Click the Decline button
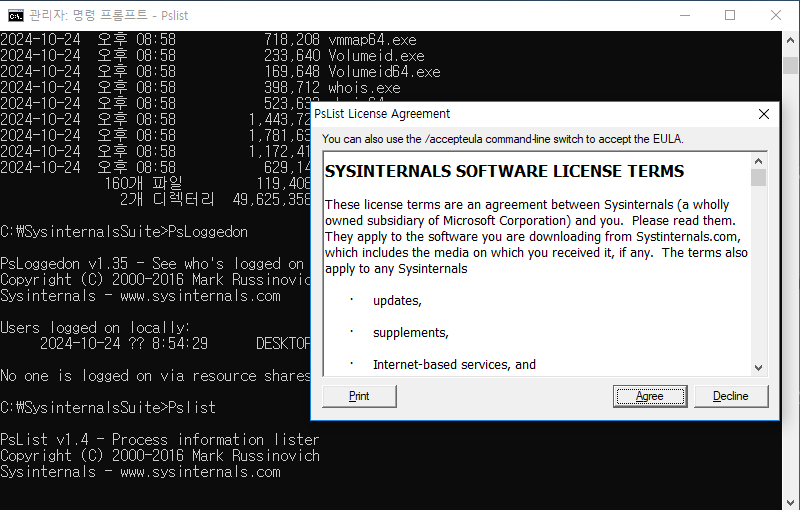This screenshot has height=510, width=800. click(x=731, y=396)
